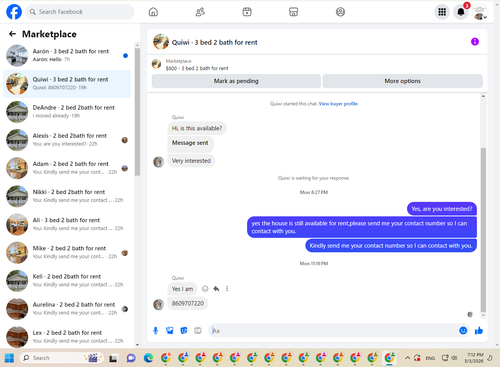The height and width of the screenshot is (367, 500).
Task: Select Quiwi 3 bed 2 bath conversation
Action: point(67,84)
